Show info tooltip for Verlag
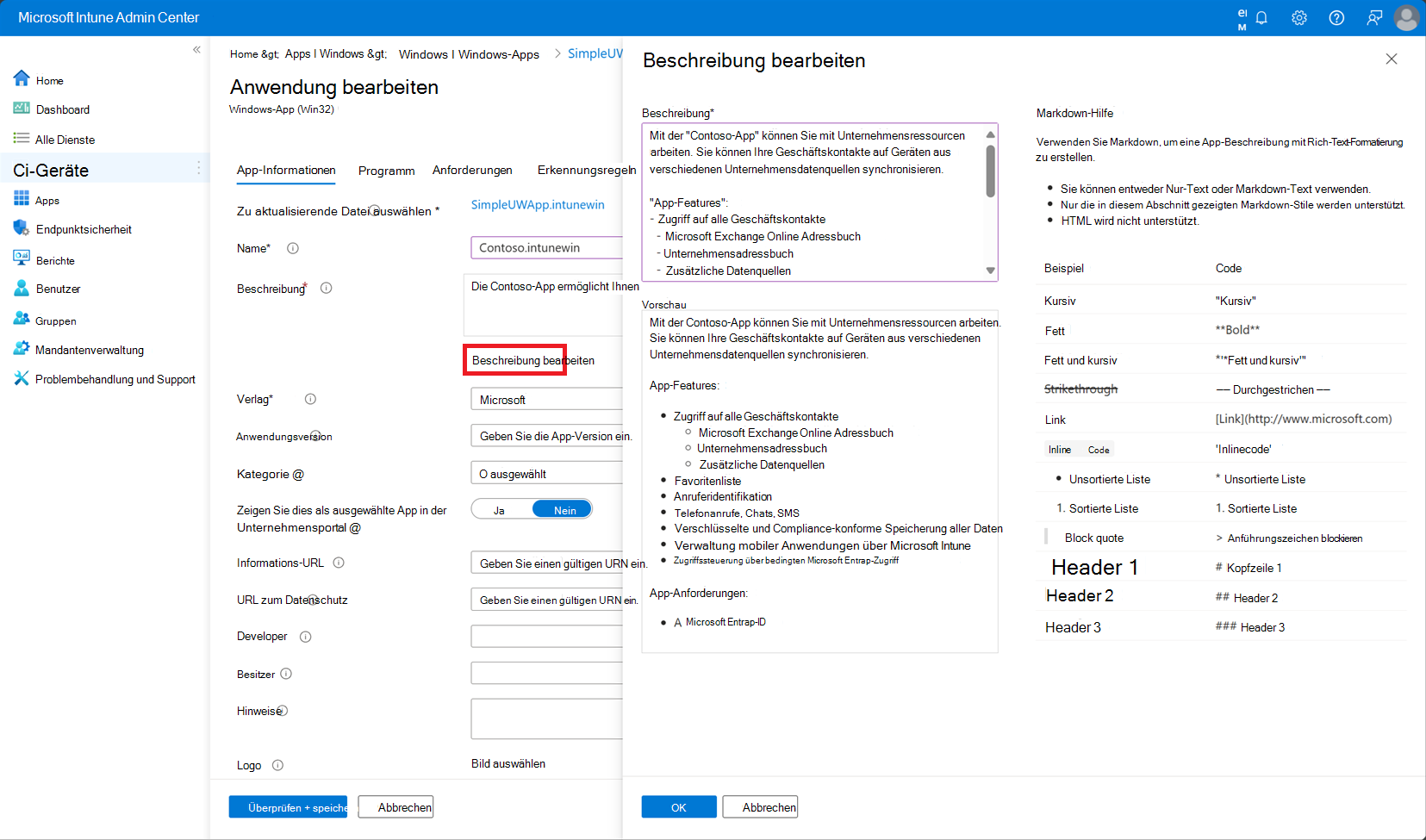This screenshot has height=840, width=1426. pos(310,399)
